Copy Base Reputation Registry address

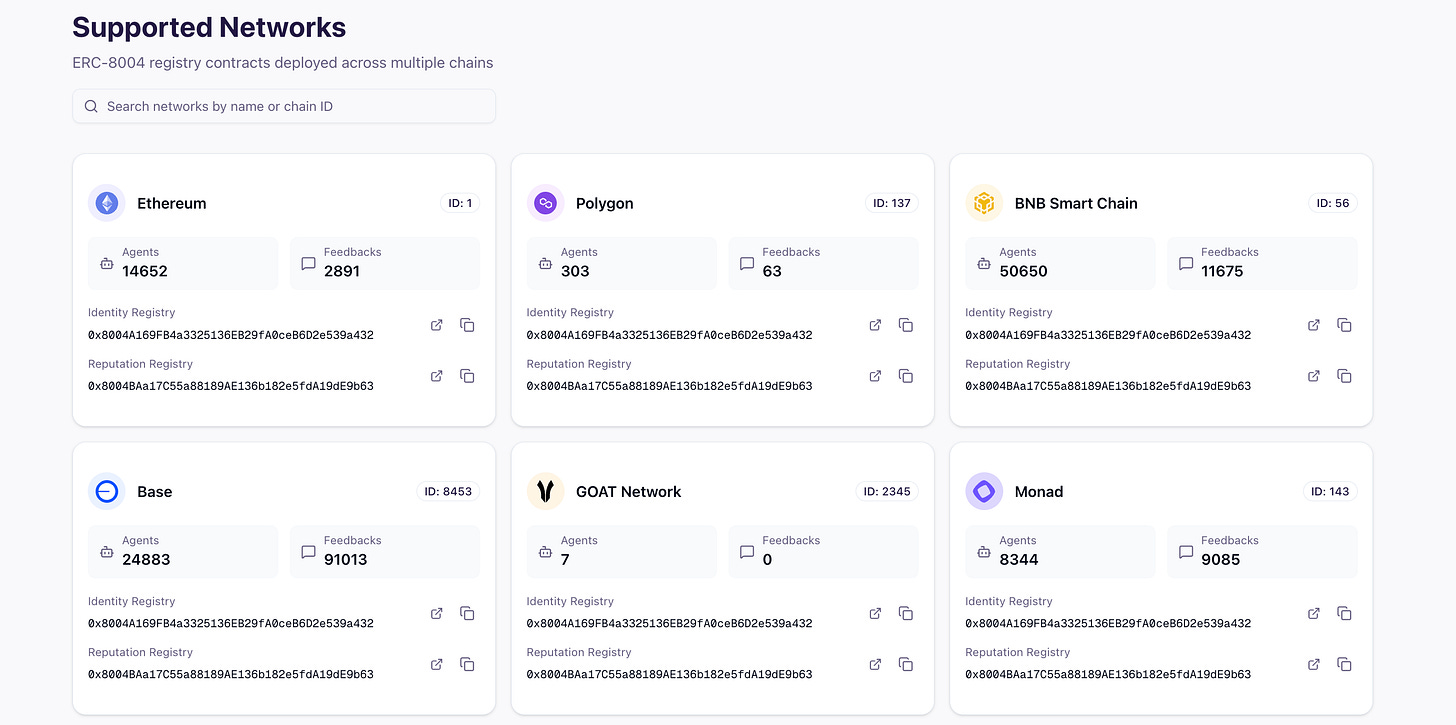pos(467,664)
